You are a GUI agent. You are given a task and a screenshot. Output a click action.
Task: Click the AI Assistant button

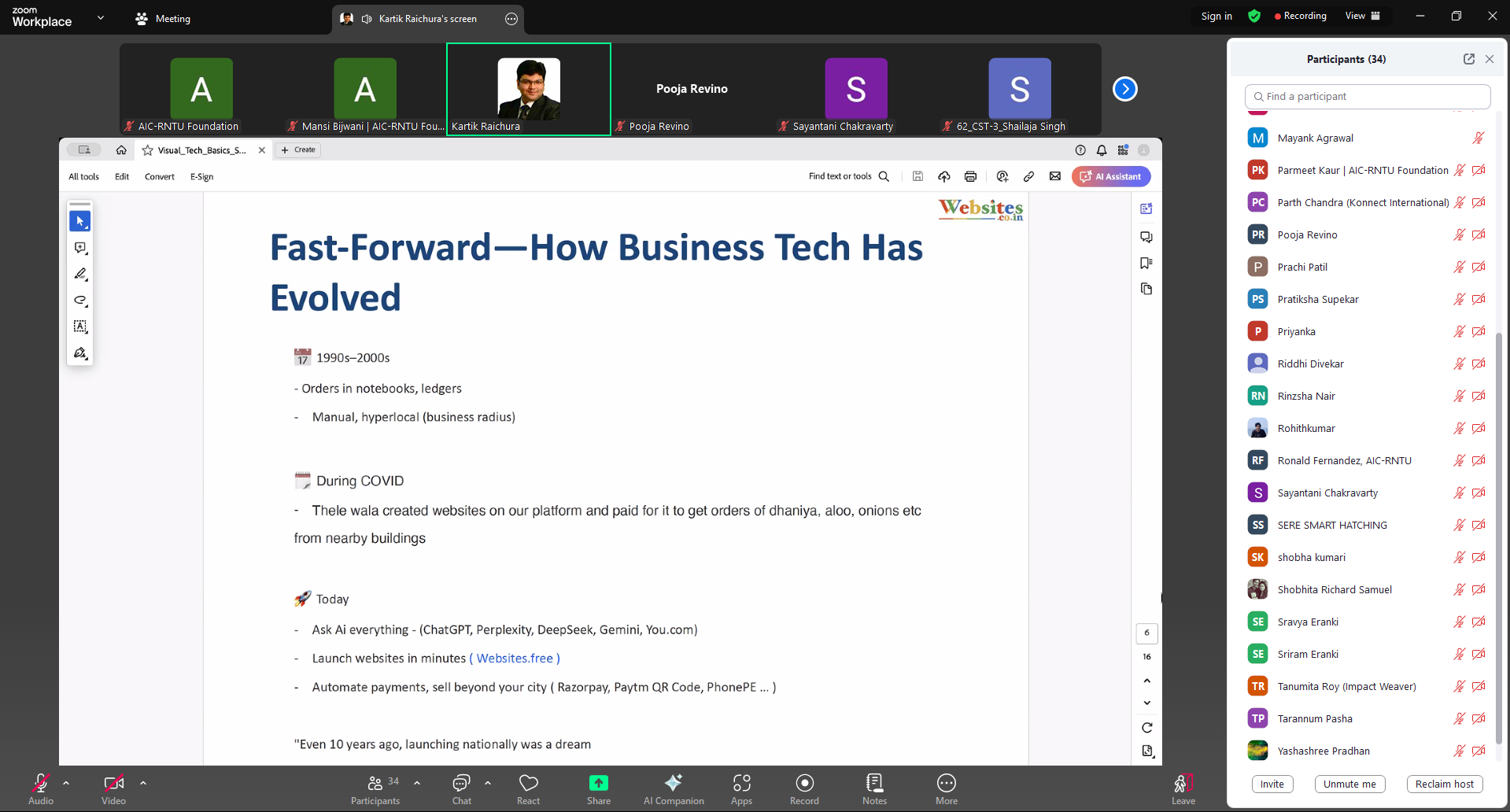tap(1111, 176)
